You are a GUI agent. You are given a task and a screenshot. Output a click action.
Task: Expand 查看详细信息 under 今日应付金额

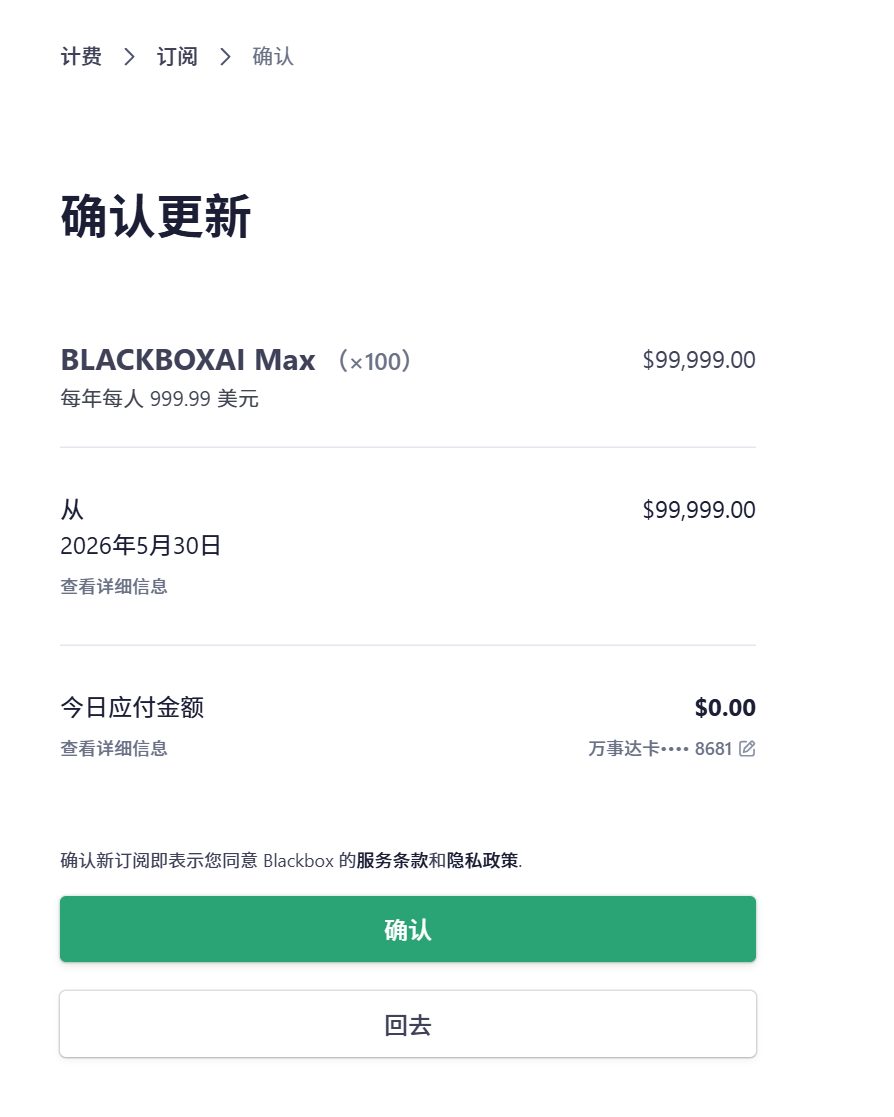tap(114, 749)
